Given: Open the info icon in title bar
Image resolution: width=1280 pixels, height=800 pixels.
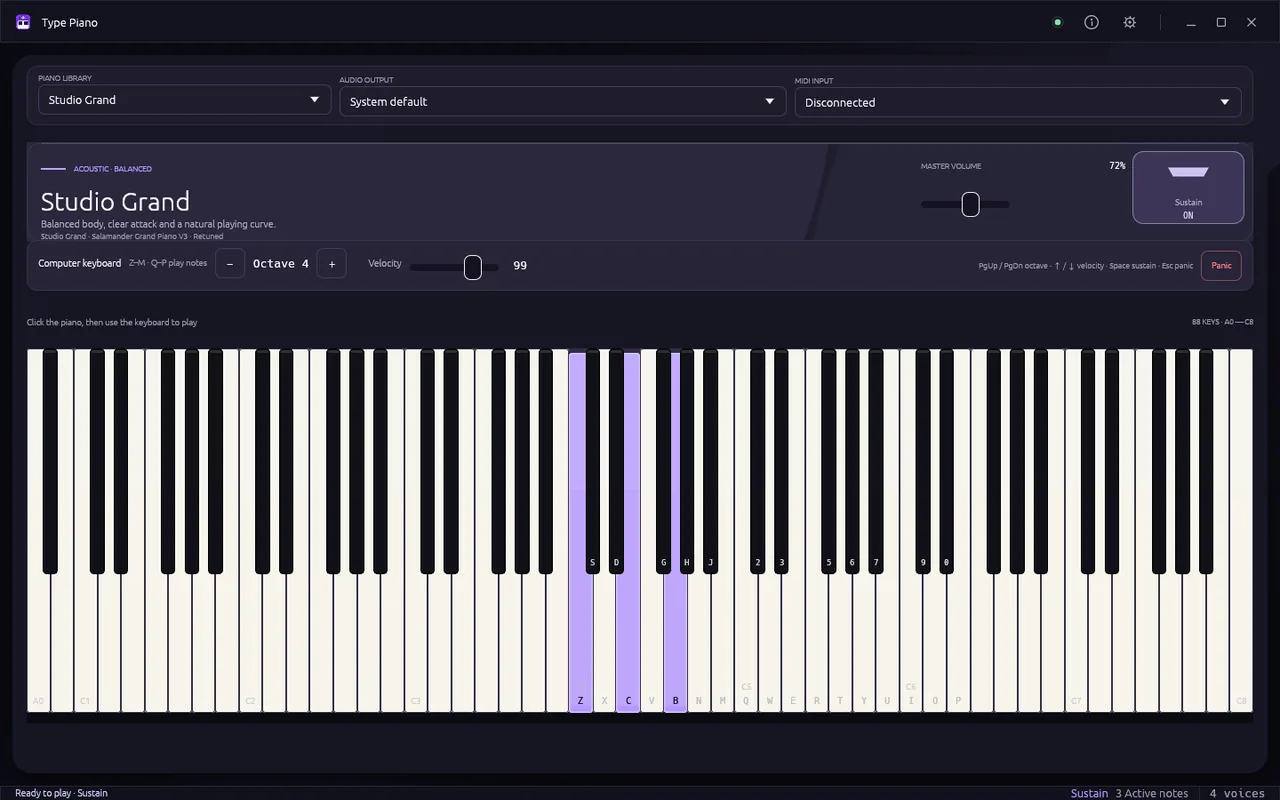Looking at the screenshot, I should [x=1092, y=22].
